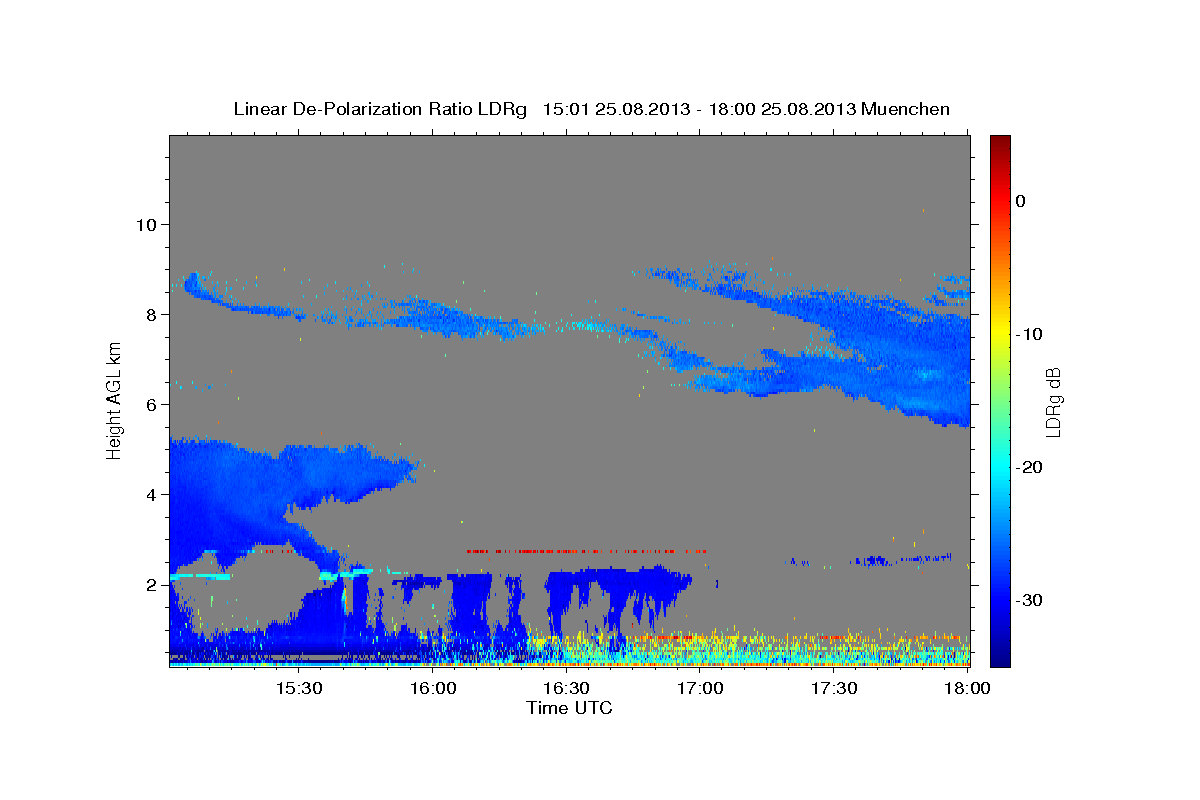Click the dark red top of the colorbar
This screenshot has width=1200, height=800.
point(1000,145)
